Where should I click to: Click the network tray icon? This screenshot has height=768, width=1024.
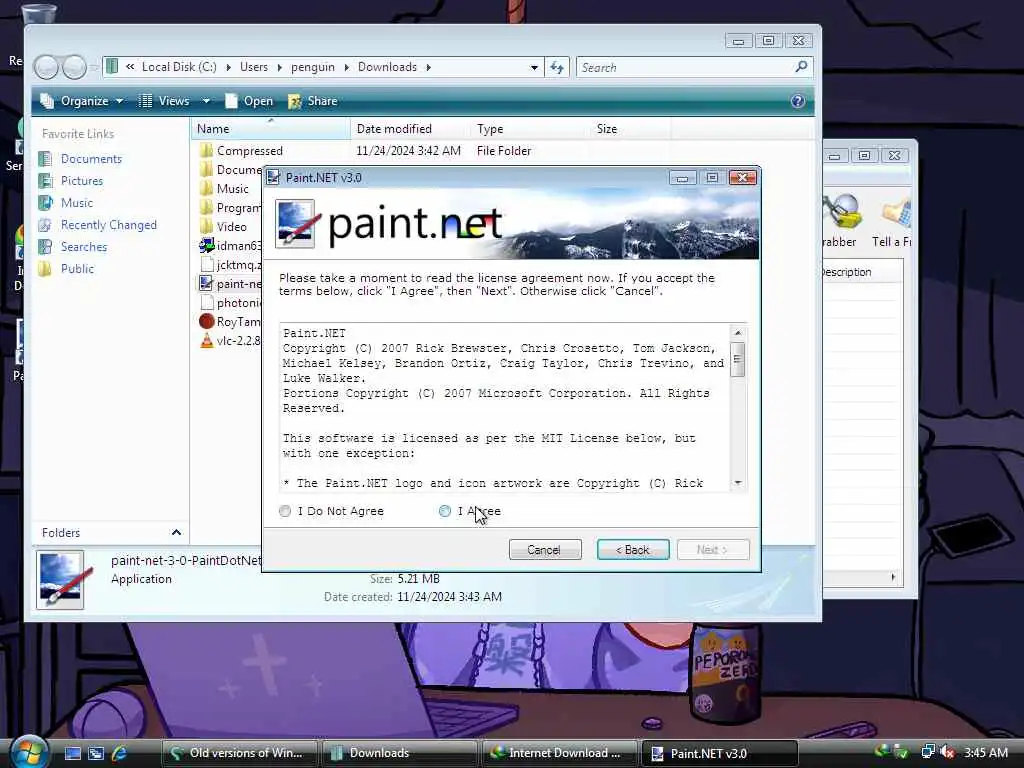pos(927,752)
